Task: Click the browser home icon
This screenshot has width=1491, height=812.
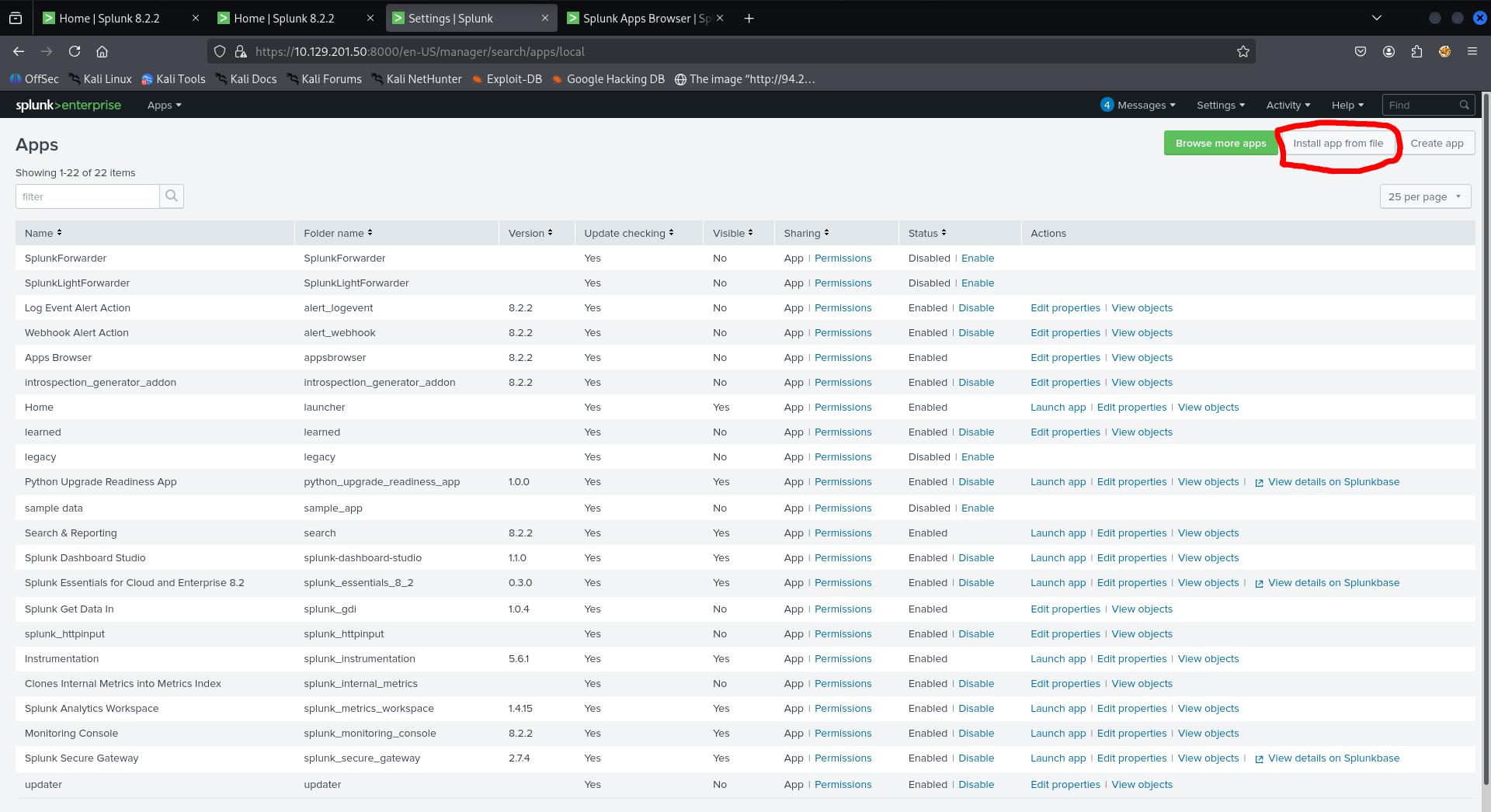Action: tap(102, 51)
